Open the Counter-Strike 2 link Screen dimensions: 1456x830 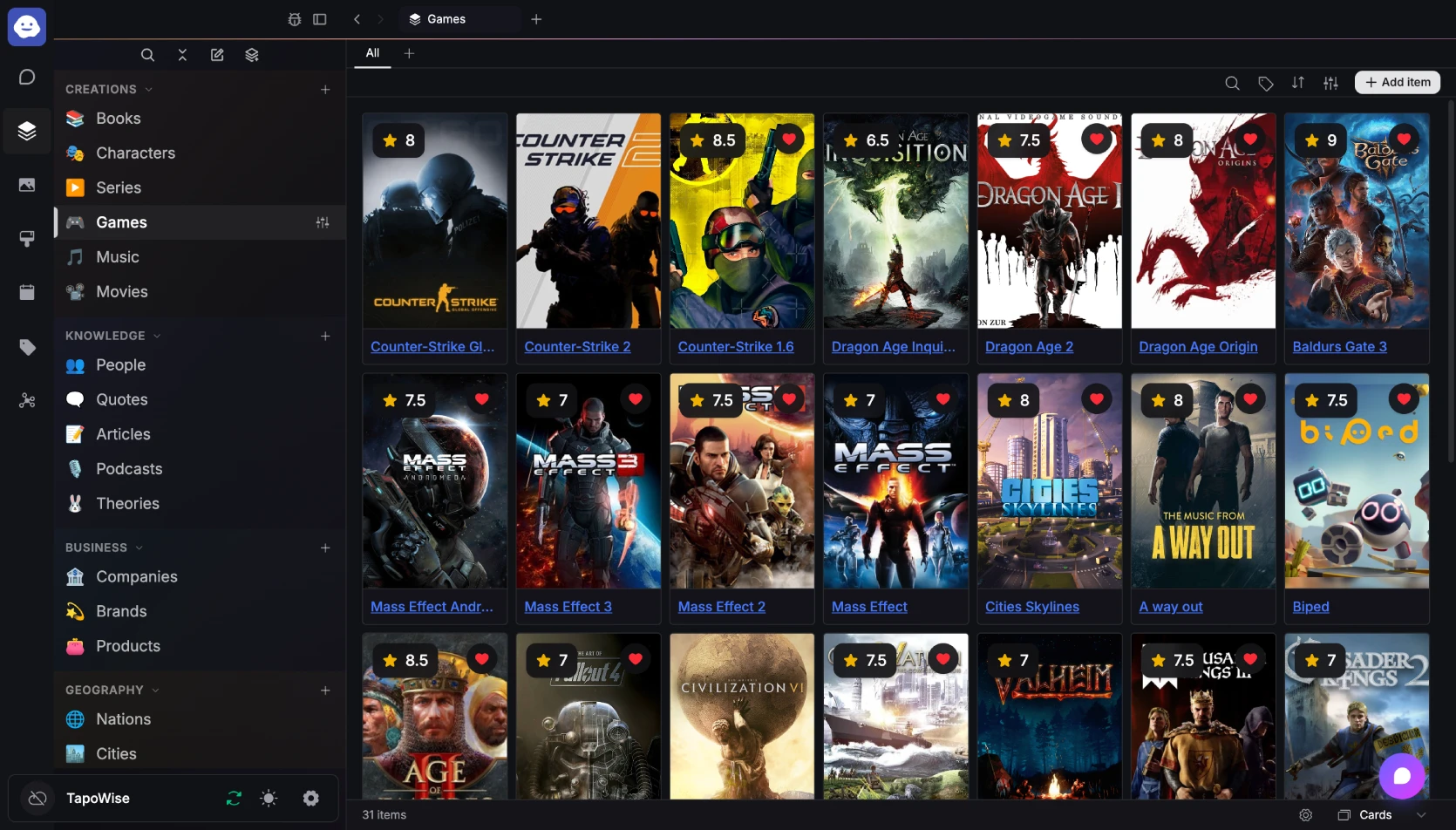(577, 346)
